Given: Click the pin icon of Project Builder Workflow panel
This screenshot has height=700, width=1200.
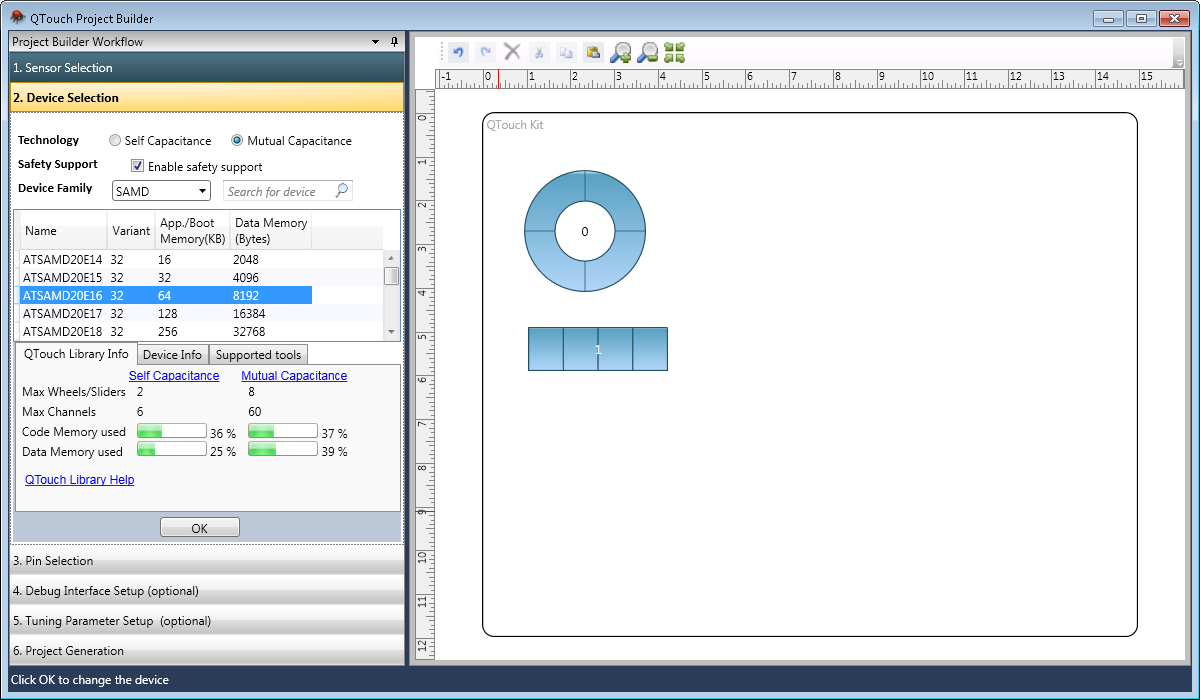Looking at the screenshot, I should coord(394,42).
